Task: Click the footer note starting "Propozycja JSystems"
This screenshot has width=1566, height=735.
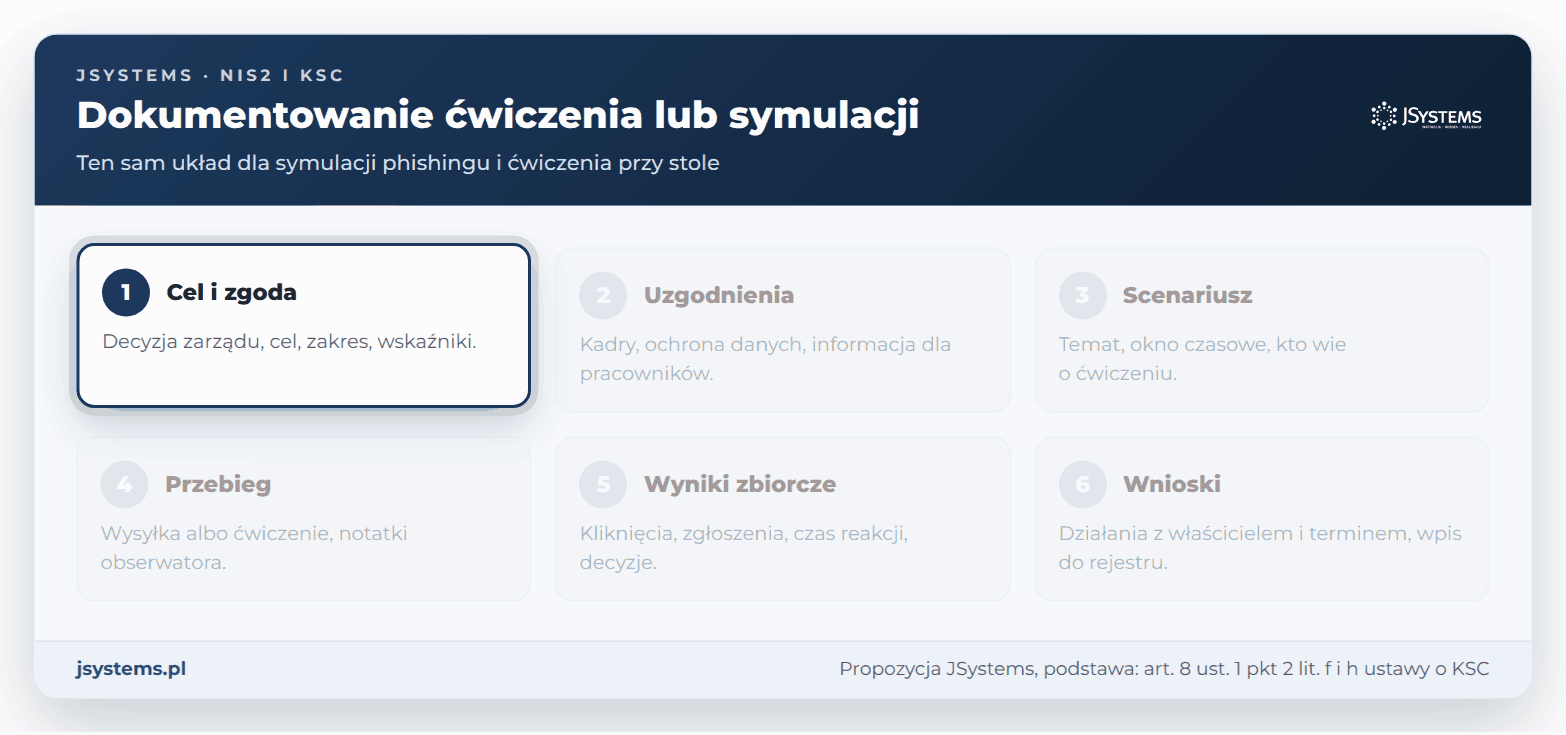Action: (1164, 669)
